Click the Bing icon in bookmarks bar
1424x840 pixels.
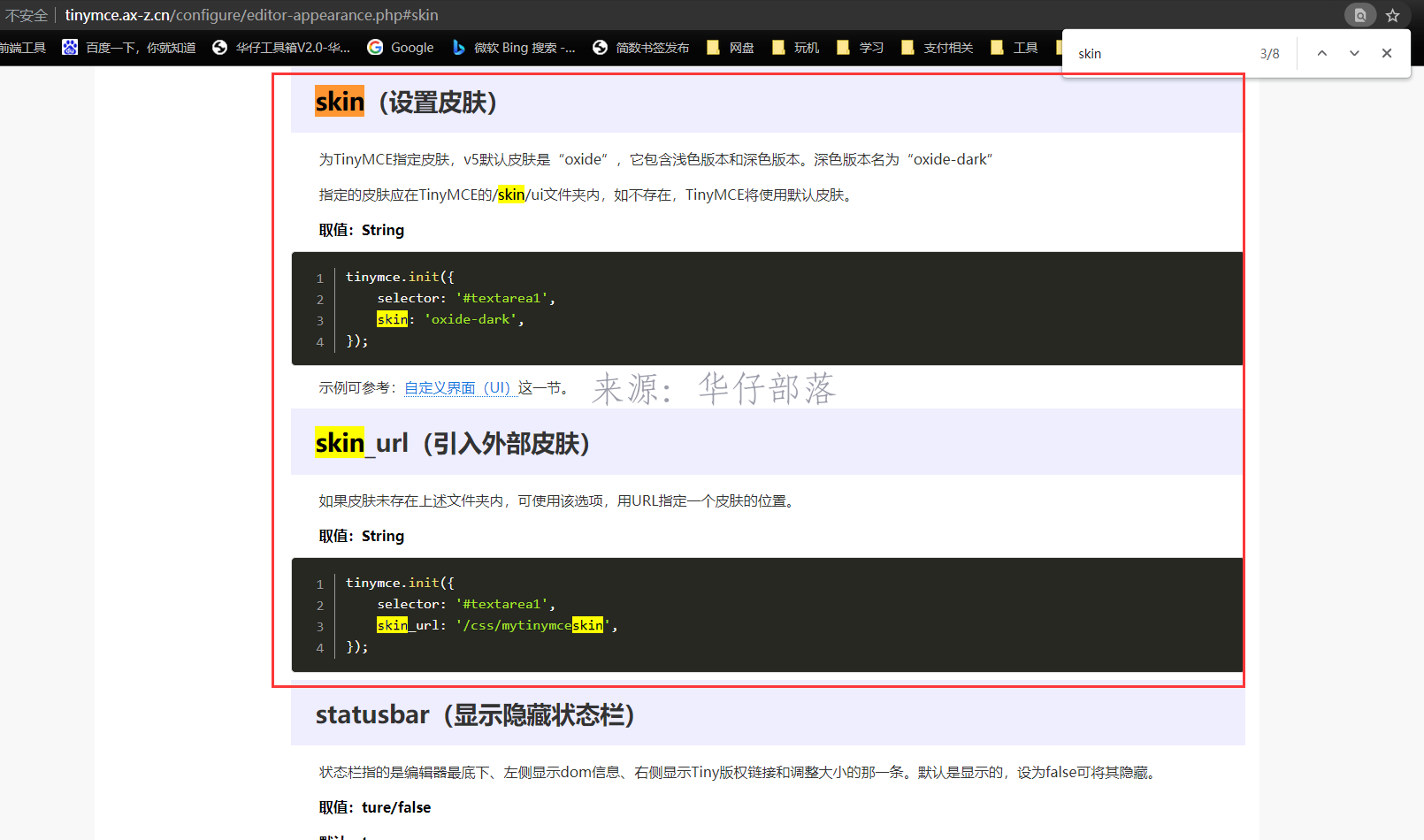click(458, 48)
